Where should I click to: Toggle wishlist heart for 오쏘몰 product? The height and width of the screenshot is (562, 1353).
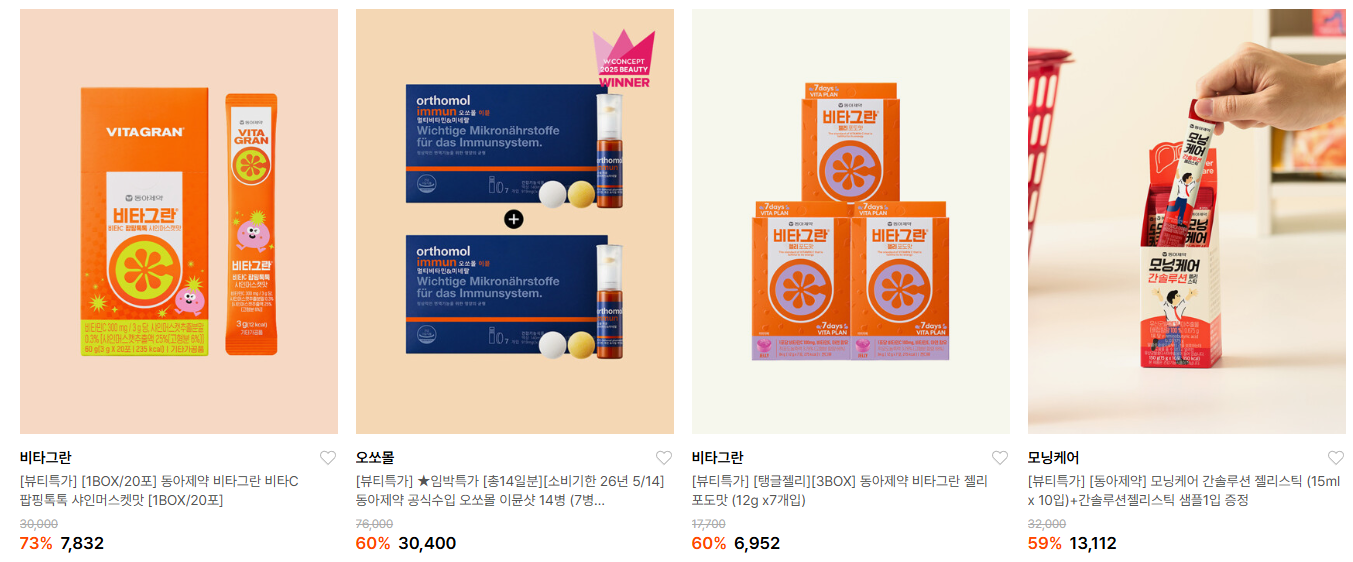(664, 458)
